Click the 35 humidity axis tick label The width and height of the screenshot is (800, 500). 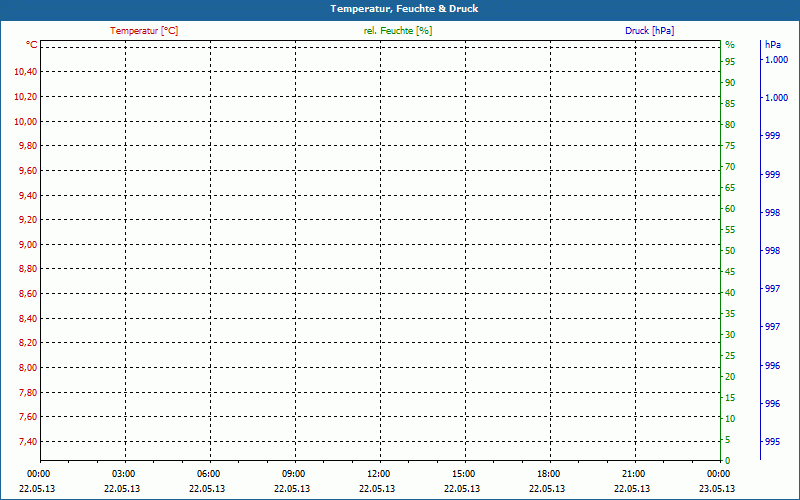coord(730,314)
